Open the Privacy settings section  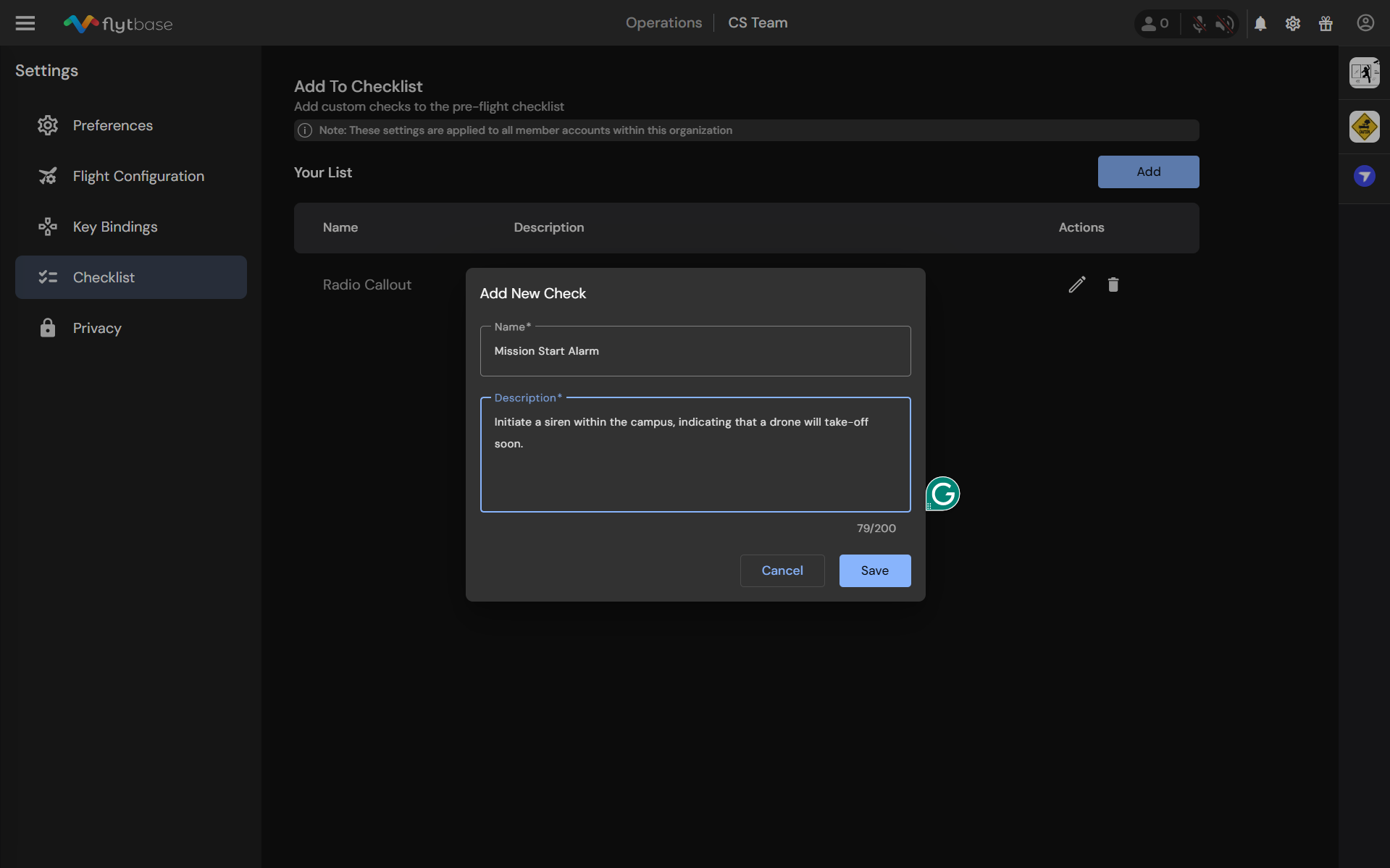[x=96, y=328]
